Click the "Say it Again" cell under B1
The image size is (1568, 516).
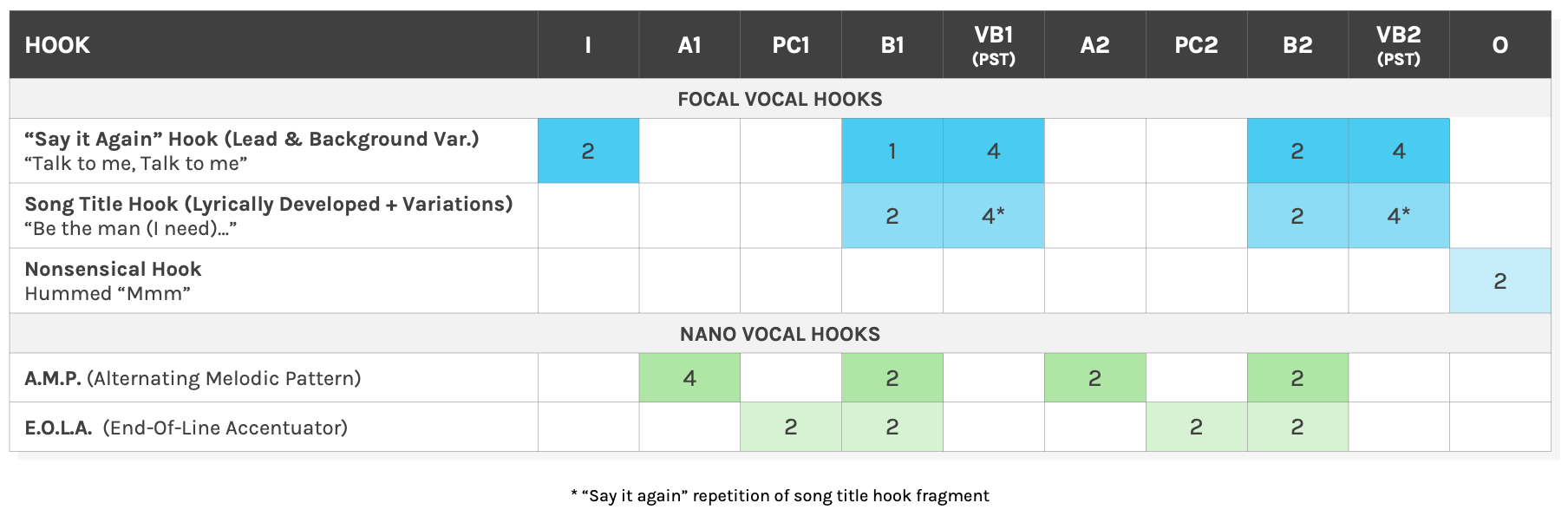coord(892,151)
